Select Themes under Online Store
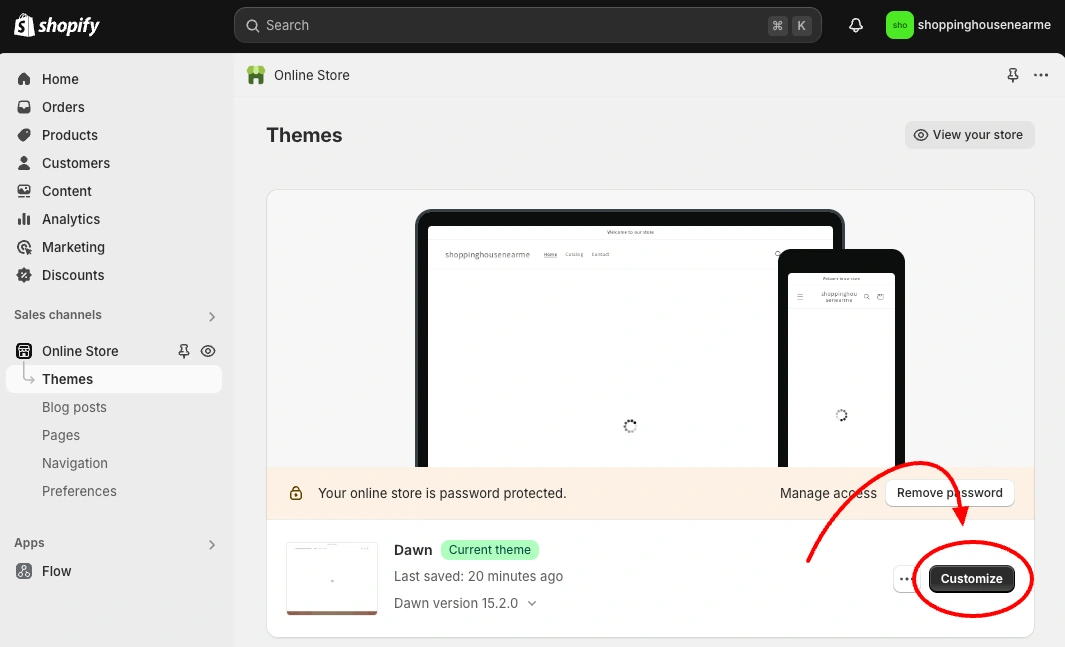The image size is (1065, 647). [x=114, y=379]
